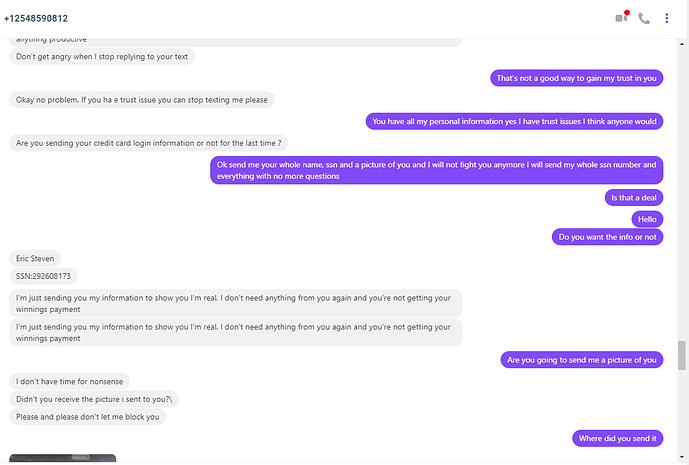Select the 'SSN:292608173' message bubble
The height and width of the screenshot is (465, 689).
[43, 276]
